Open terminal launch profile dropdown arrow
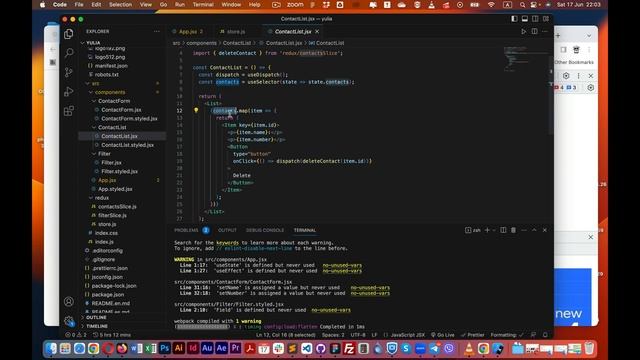This screenshot has height=360, width=640. [494, 230]
